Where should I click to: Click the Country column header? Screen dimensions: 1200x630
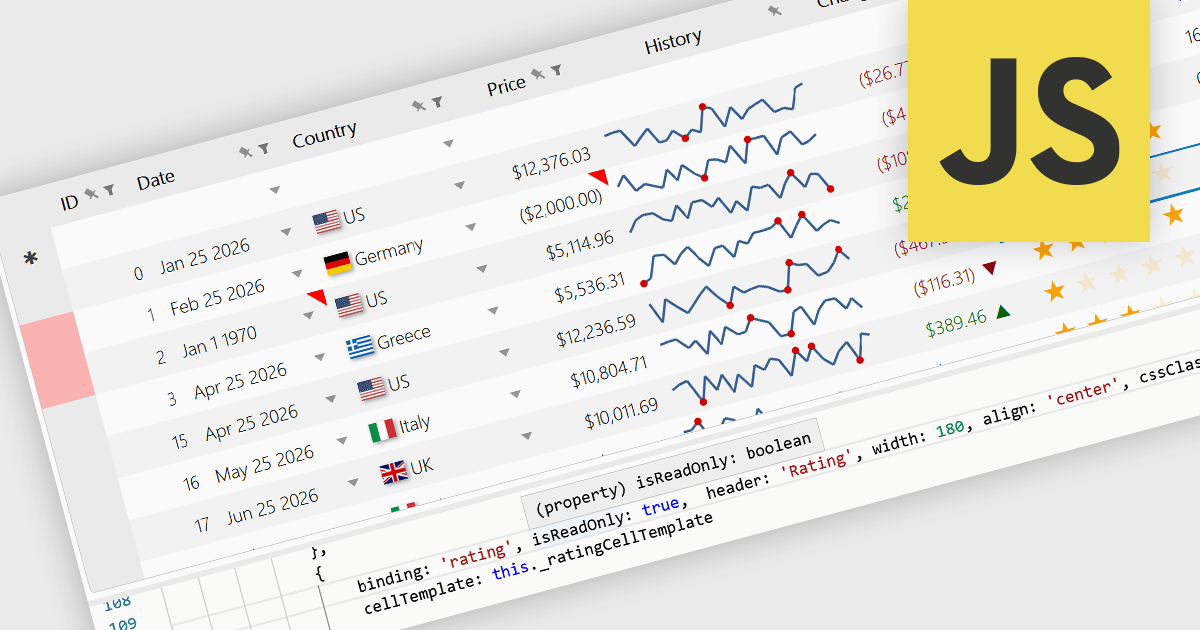(324, 133)
